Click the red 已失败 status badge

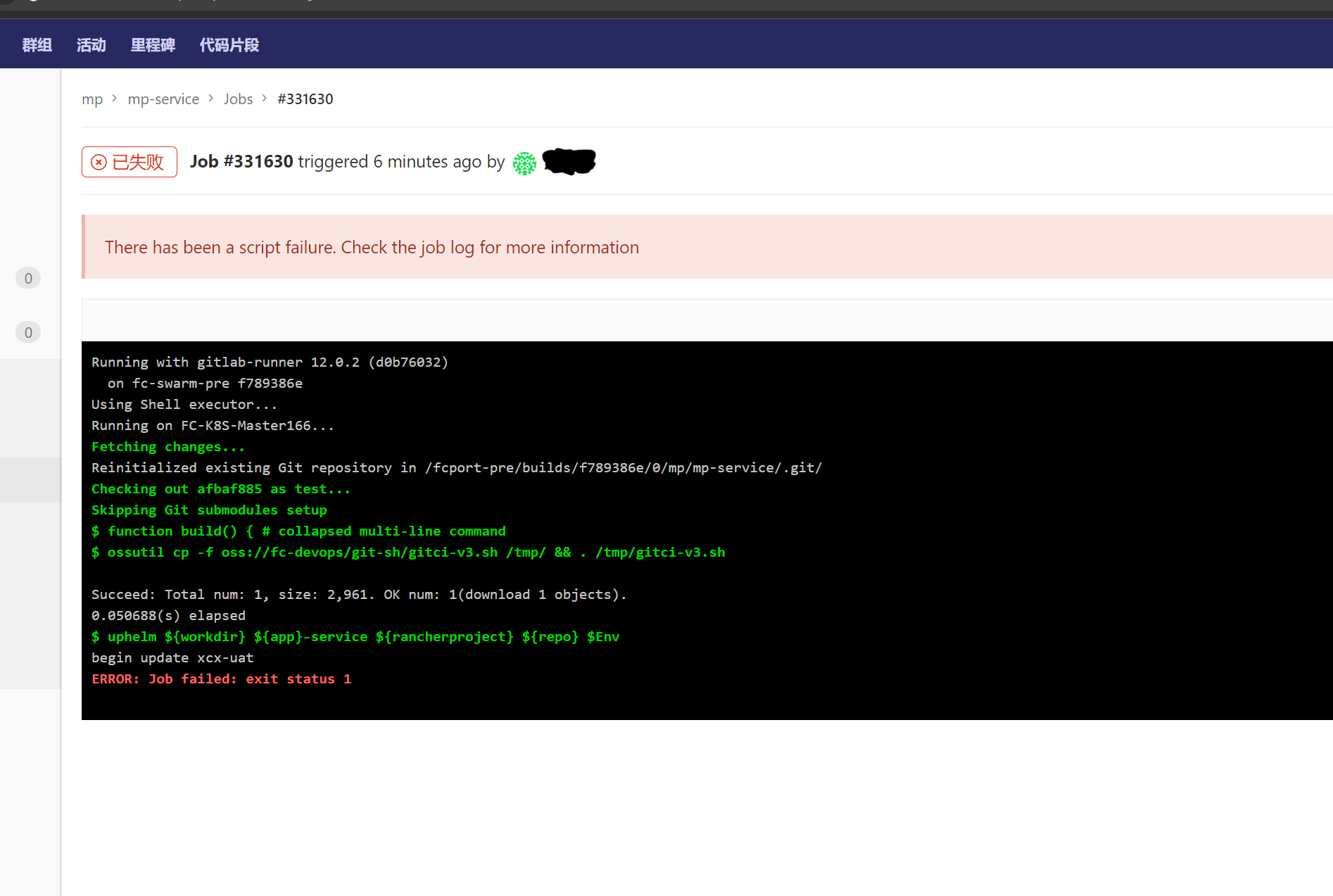point(129,162)
